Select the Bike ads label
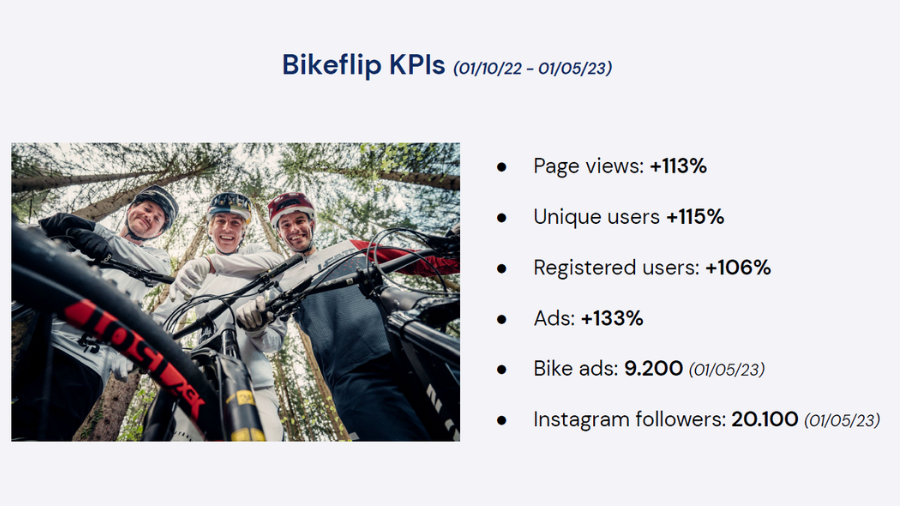Viewport: 900px width, 506px height. [x=576, y=369]
